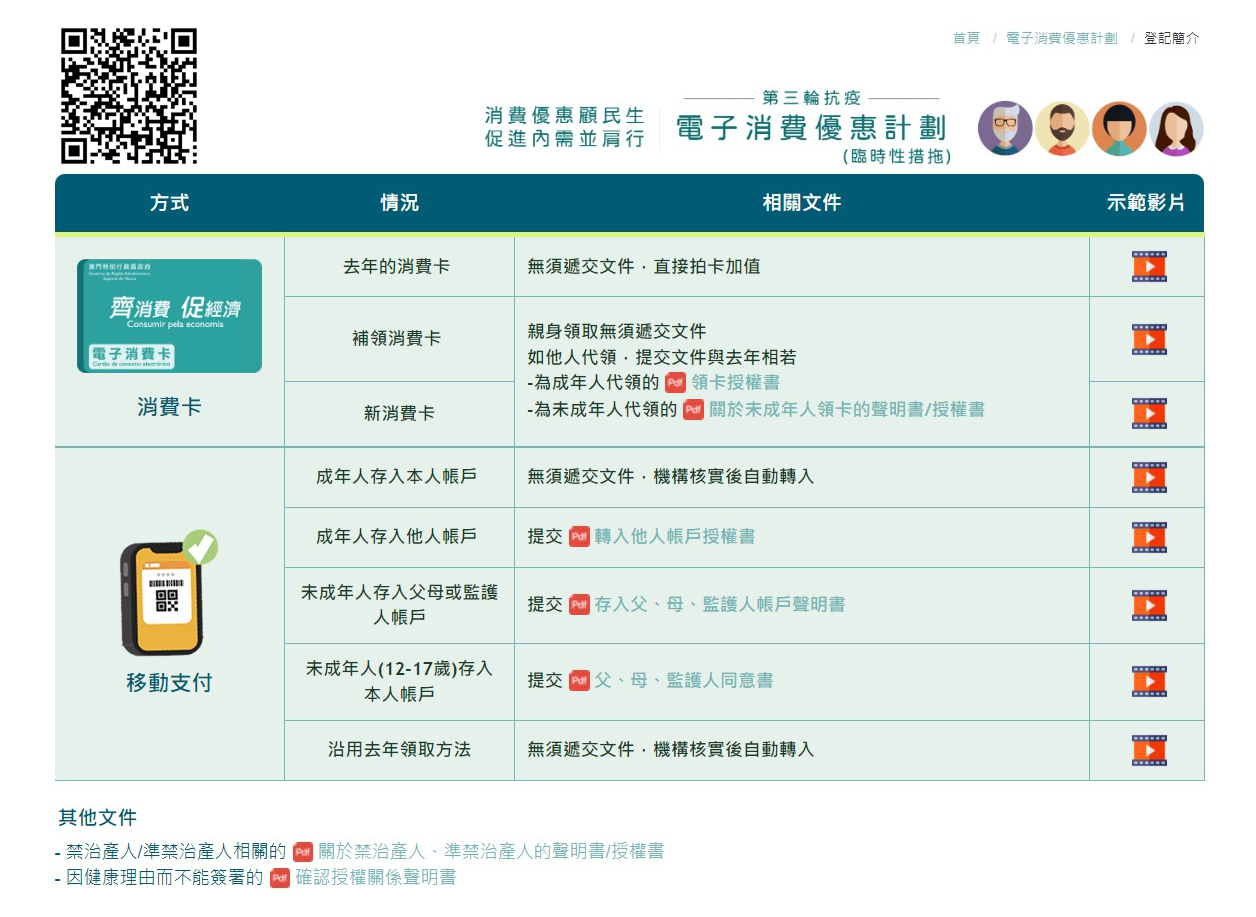This screenshot has width=1256, height=917.
Task: Navigate to 電子消費優惠計劃 breadcrumb link
Action: 1061,38
